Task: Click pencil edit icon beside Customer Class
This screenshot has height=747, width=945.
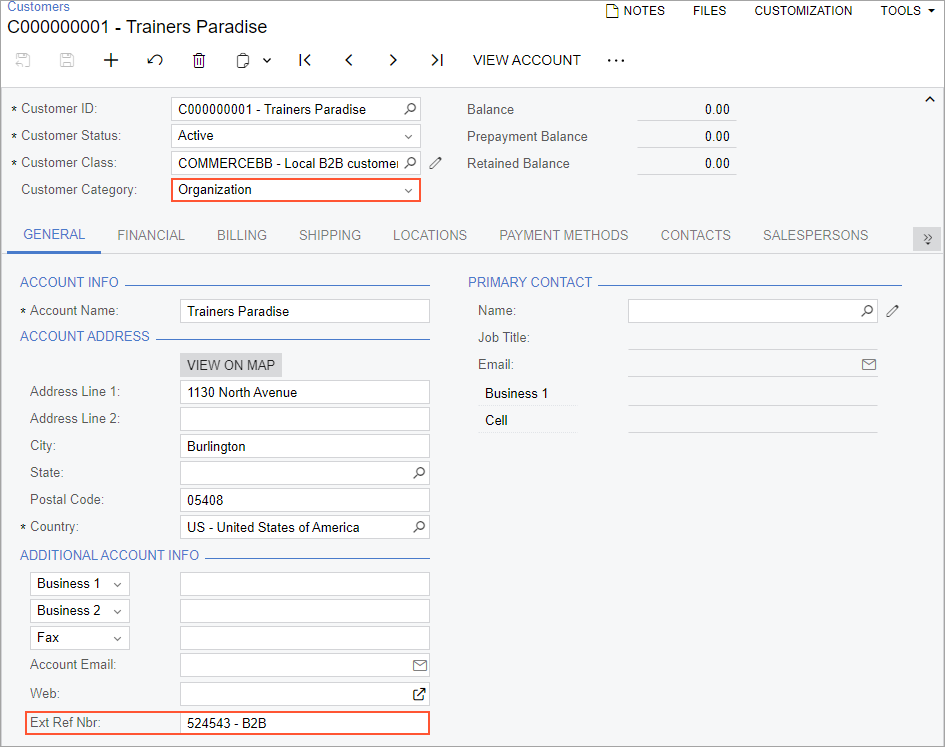Action: tap(435, 163)
